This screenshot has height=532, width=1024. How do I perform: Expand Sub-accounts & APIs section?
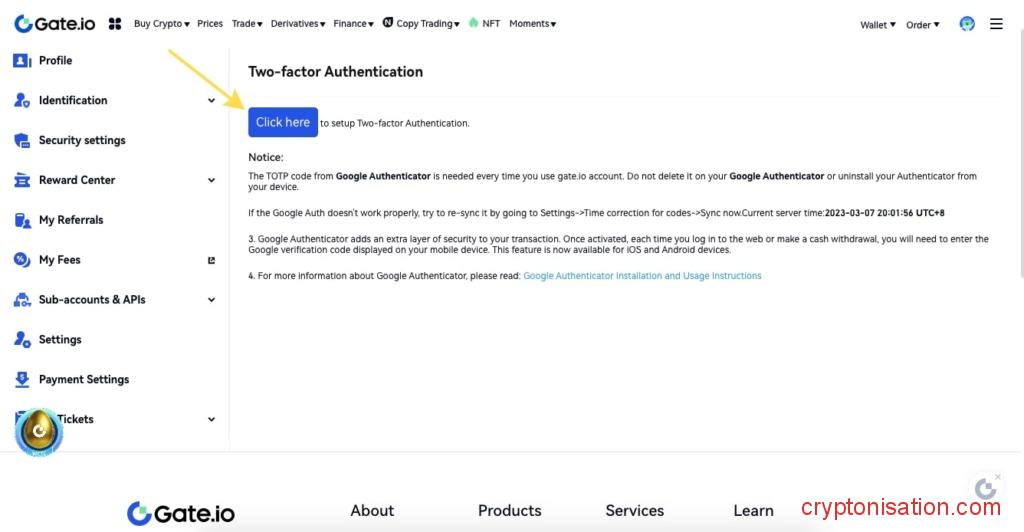pos(211,300)
